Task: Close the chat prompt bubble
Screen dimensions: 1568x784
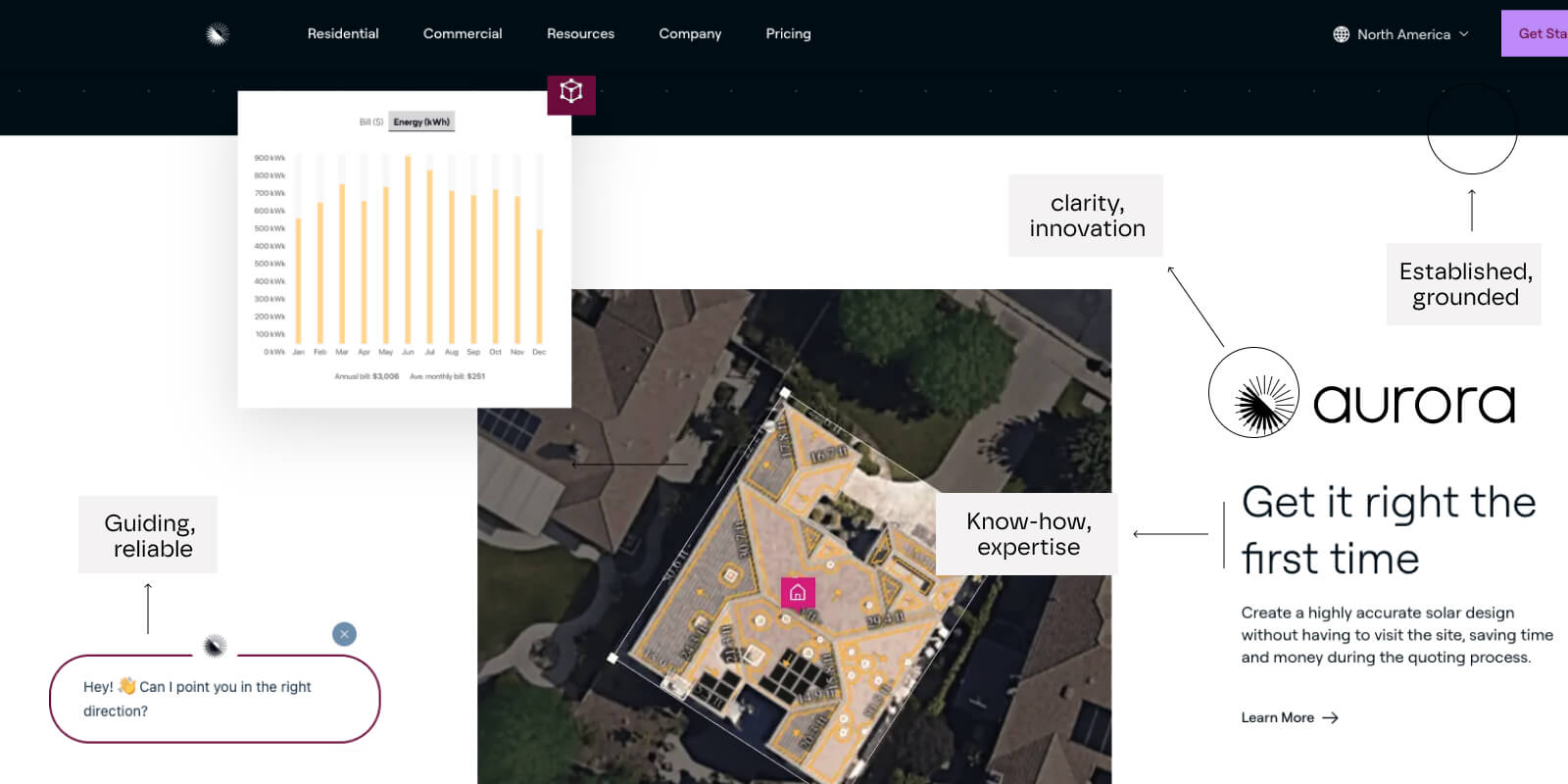Action: 344,634
